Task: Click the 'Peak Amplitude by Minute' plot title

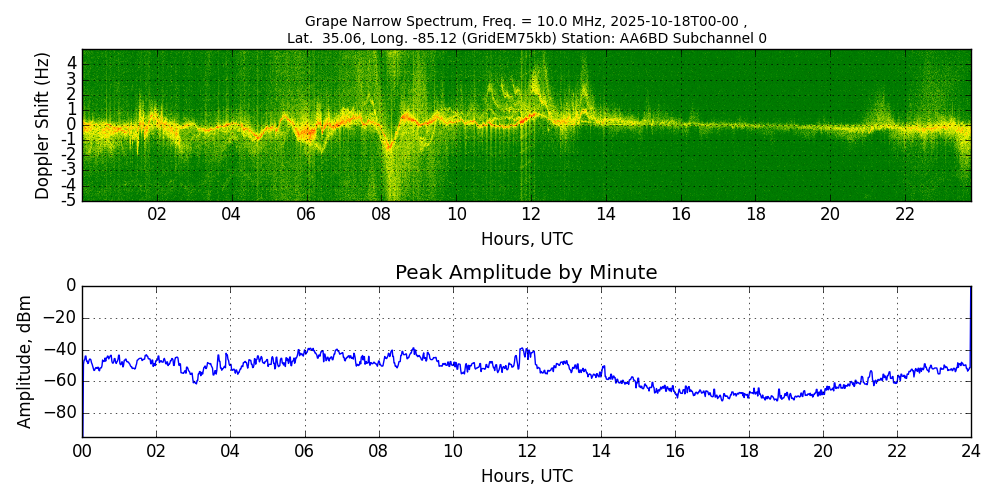Action: 526,273
